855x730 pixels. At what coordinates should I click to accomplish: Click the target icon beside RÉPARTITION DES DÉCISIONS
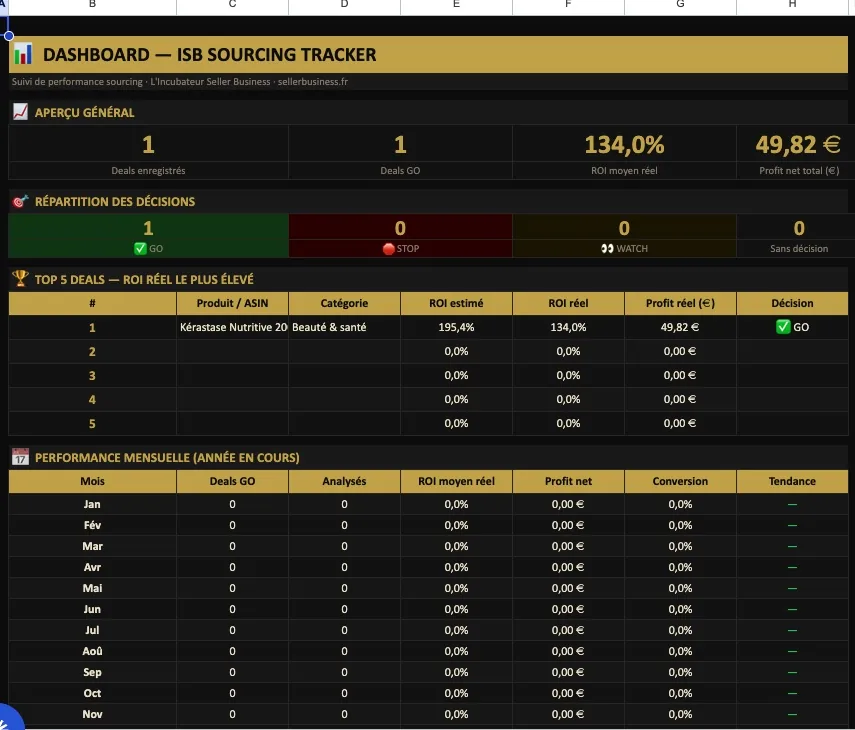pyautogui.click(x=20, y=201)
